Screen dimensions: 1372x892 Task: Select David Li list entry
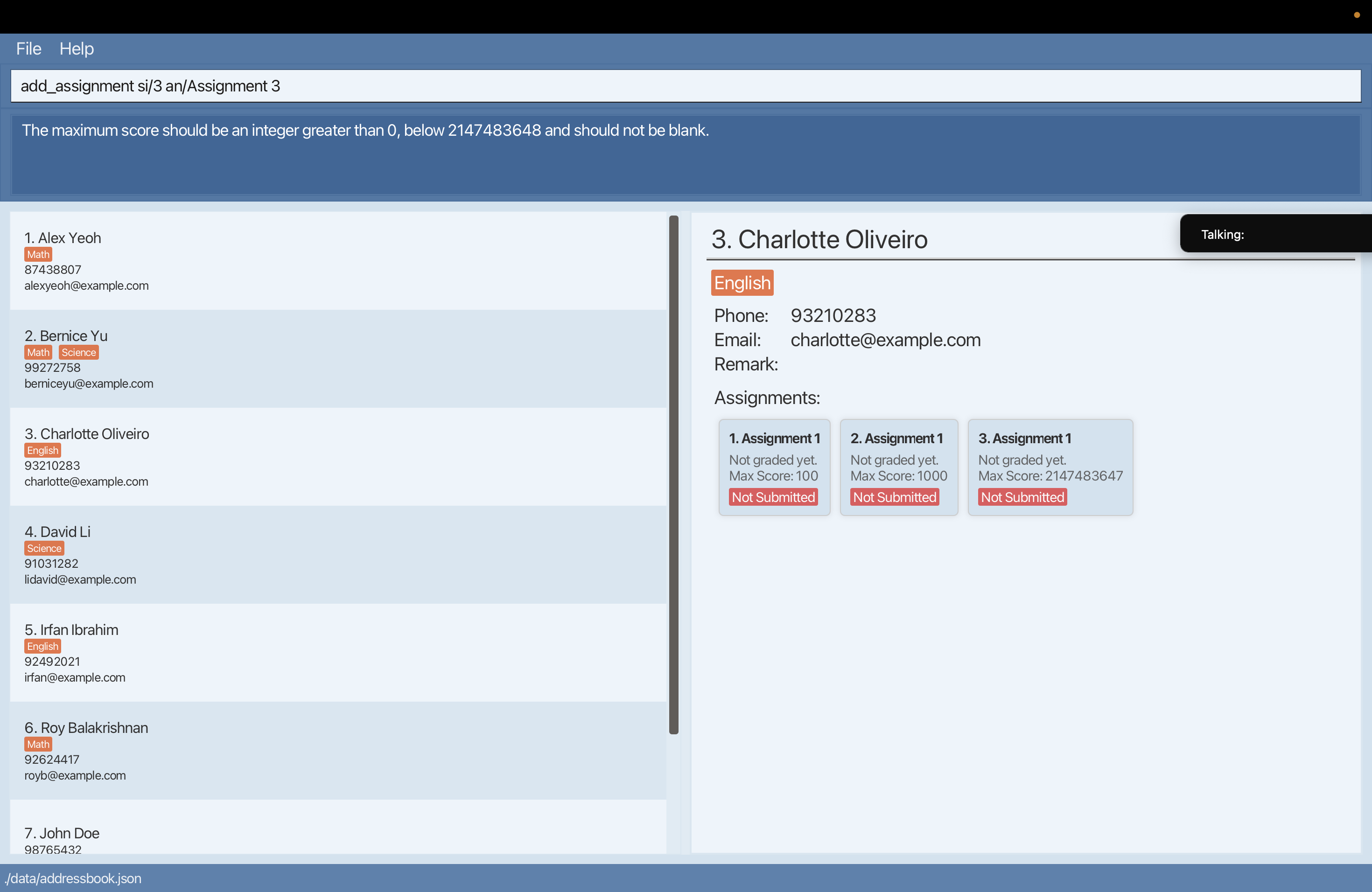[x=337, y=555]
